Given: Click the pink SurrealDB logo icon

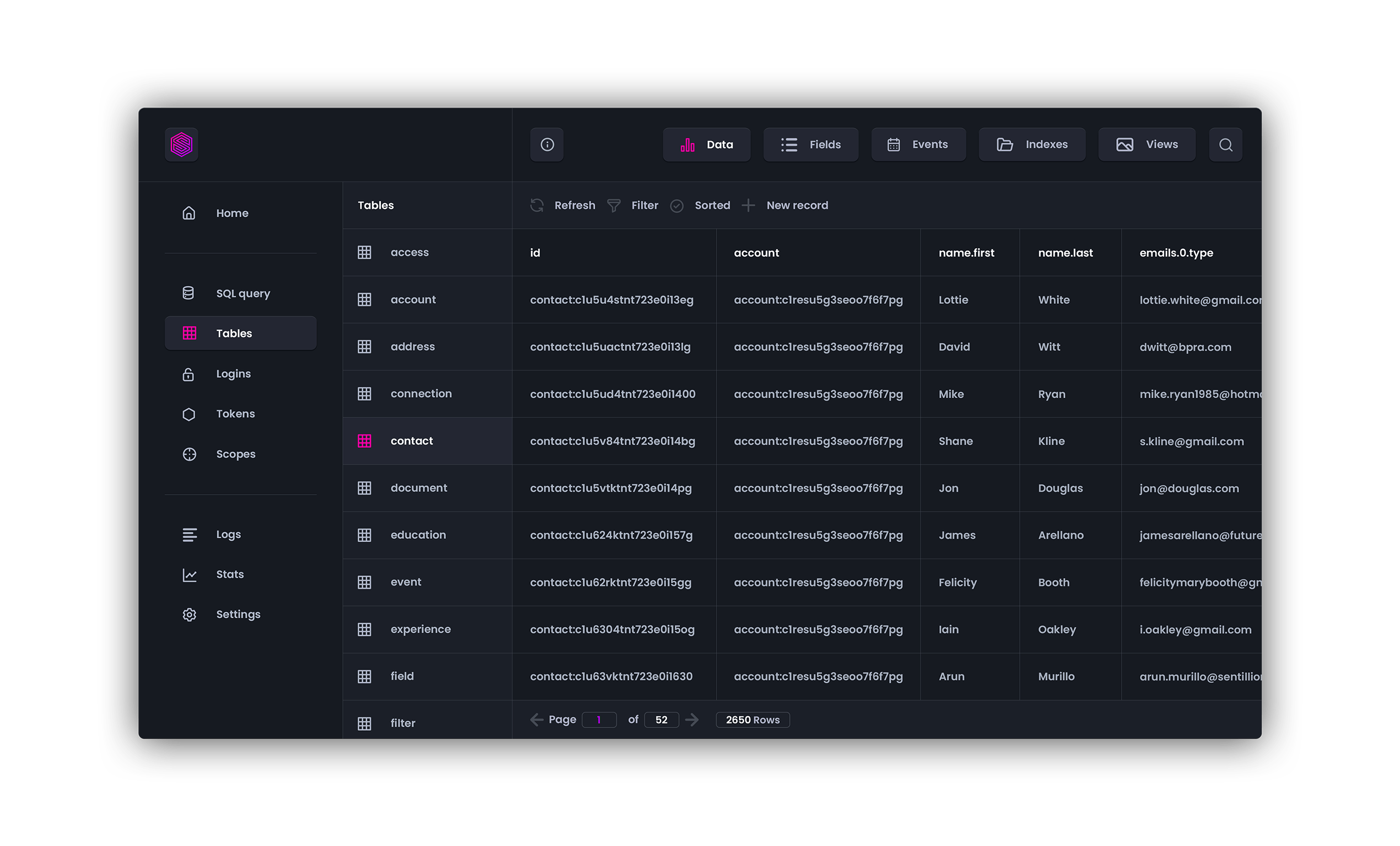Looking at the screenshot, I should pyautogui.click(x=182, y=144).
